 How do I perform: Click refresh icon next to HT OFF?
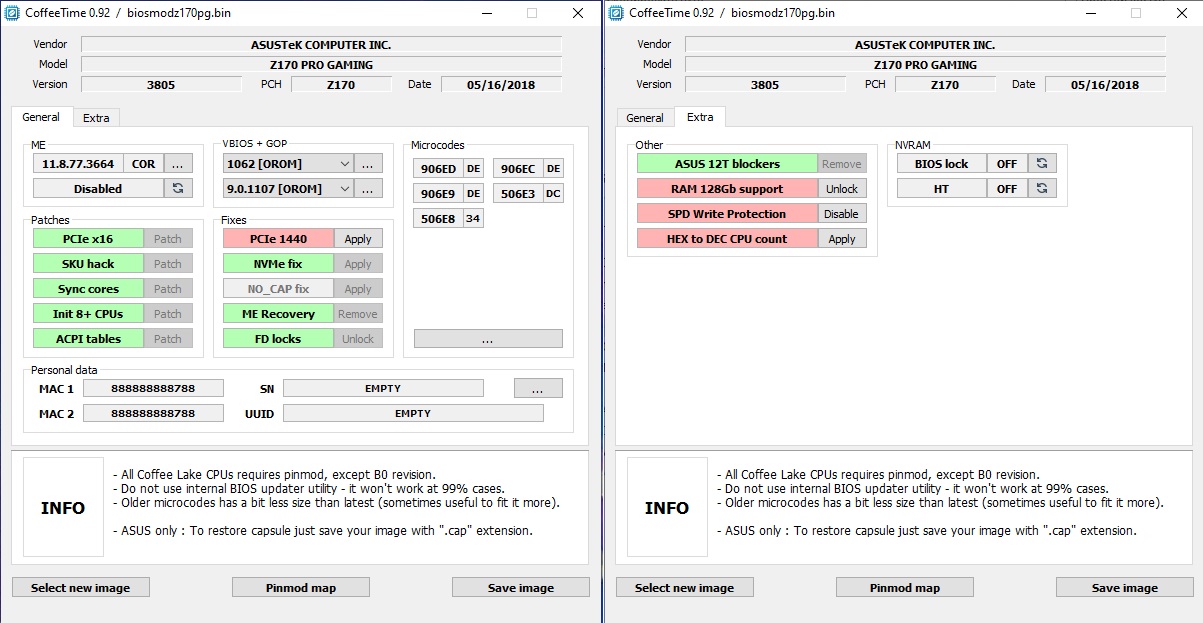coord(1041,188)
